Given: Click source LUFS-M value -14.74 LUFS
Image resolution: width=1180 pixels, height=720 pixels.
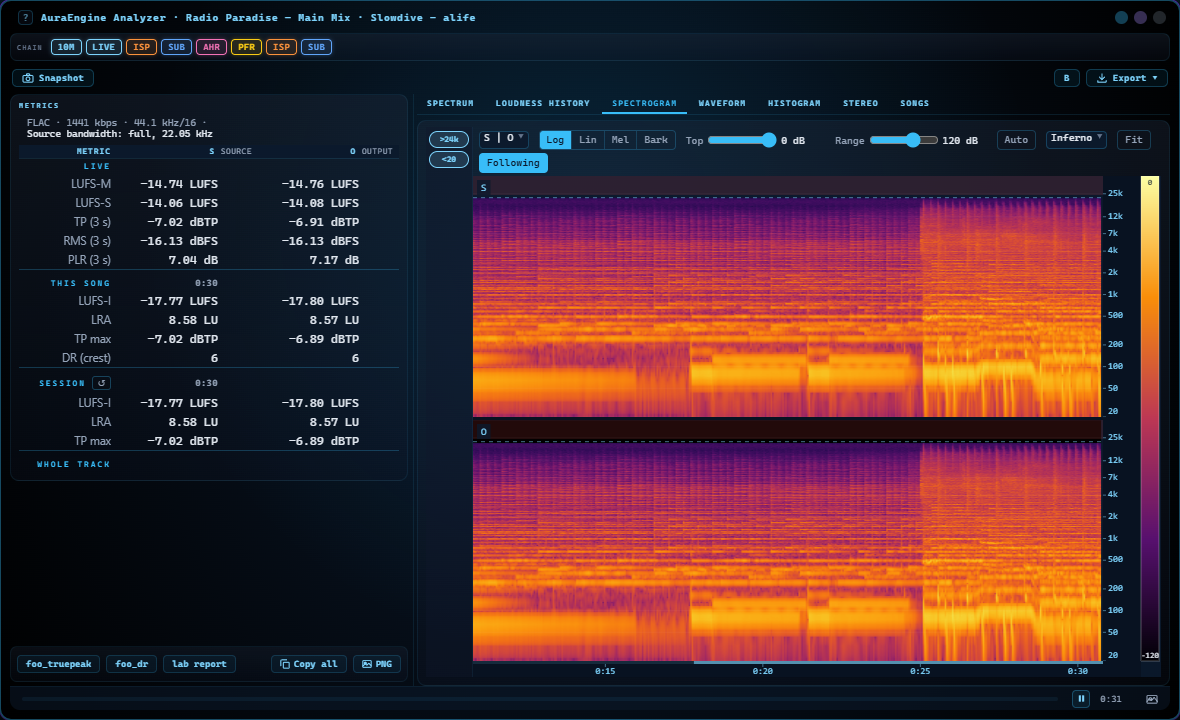Looking at the screenshot, I should [x=179, y=184].
